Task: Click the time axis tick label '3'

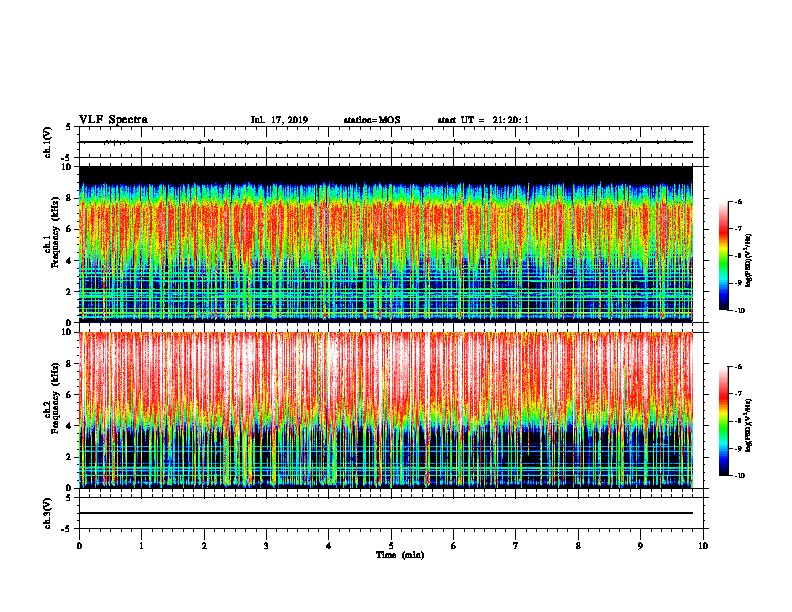Action: [x=266, y=546]
